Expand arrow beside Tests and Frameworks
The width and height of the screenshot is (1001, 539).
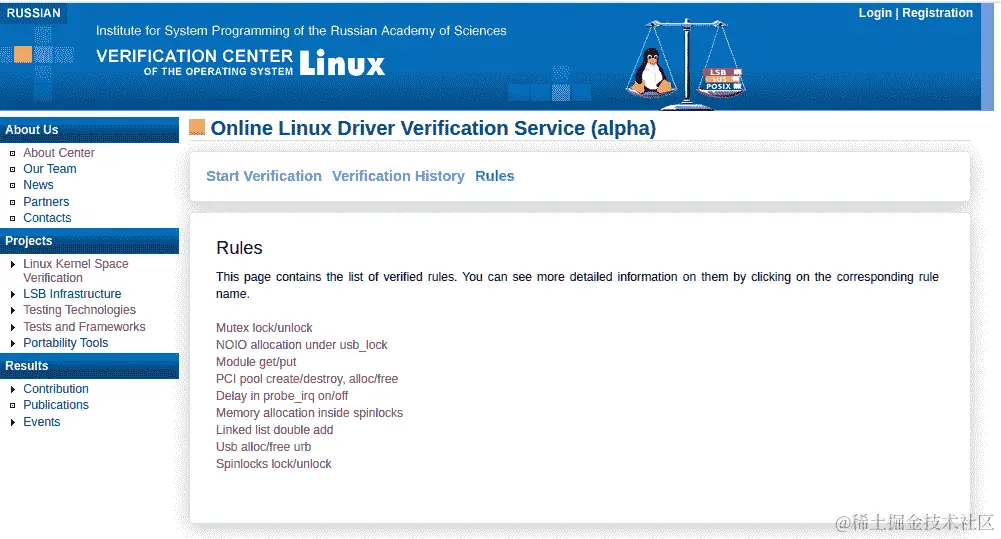(x=13, y=327)
